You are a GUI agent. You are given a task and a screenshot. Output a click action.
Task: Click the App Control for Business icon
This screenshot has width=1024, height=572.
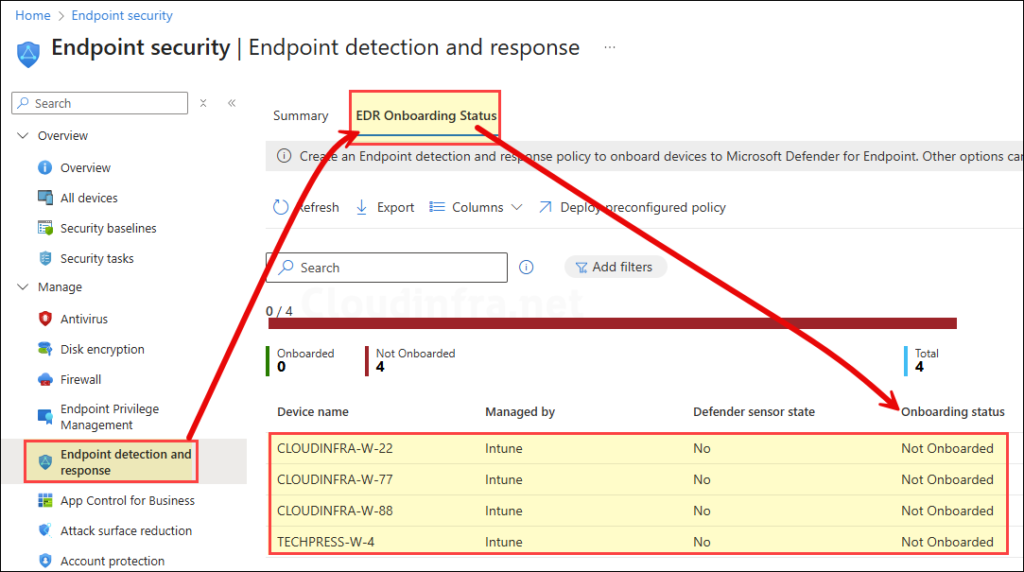pos(45,501)
